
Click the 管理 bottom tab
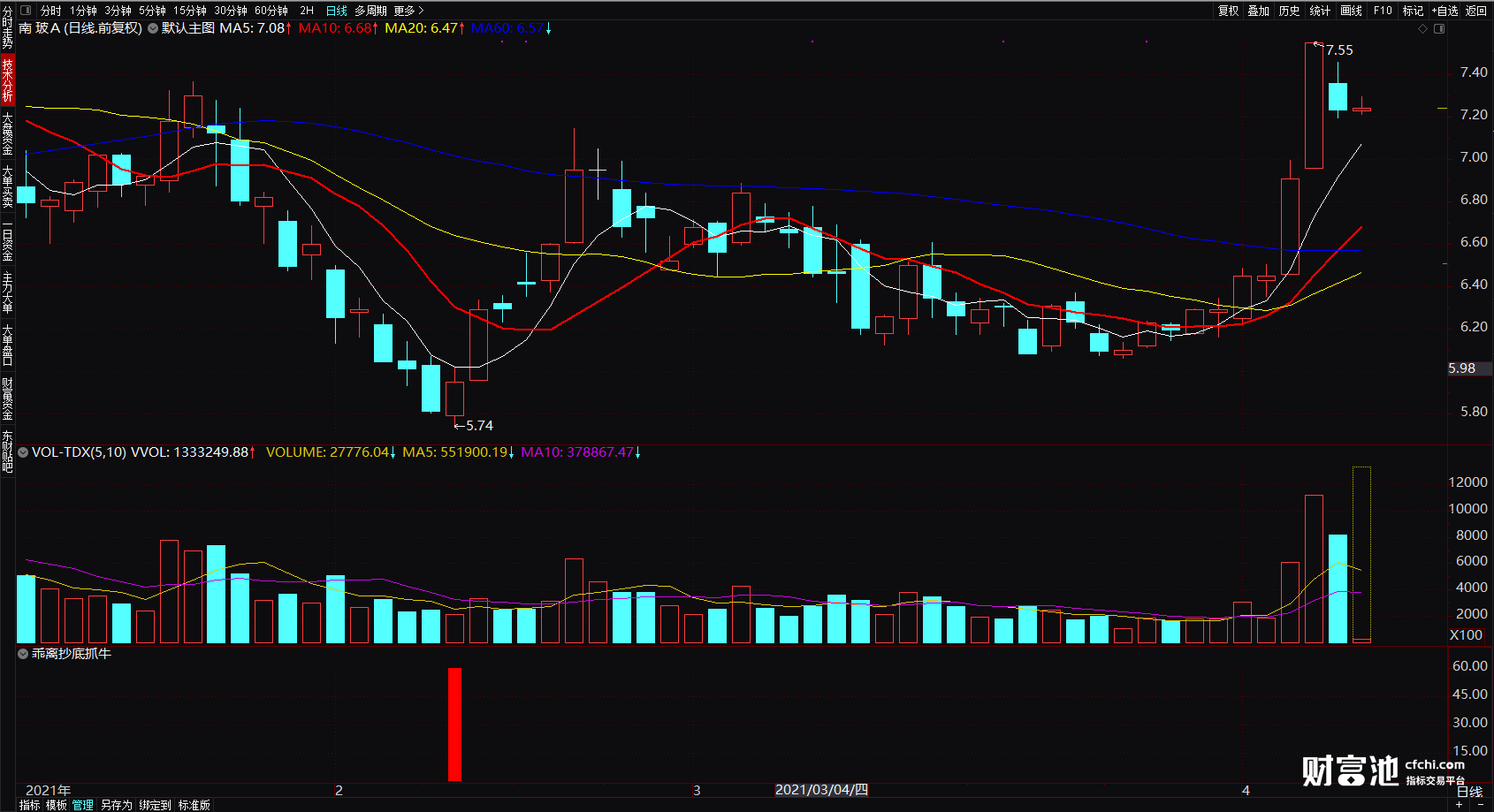[83, 805]
